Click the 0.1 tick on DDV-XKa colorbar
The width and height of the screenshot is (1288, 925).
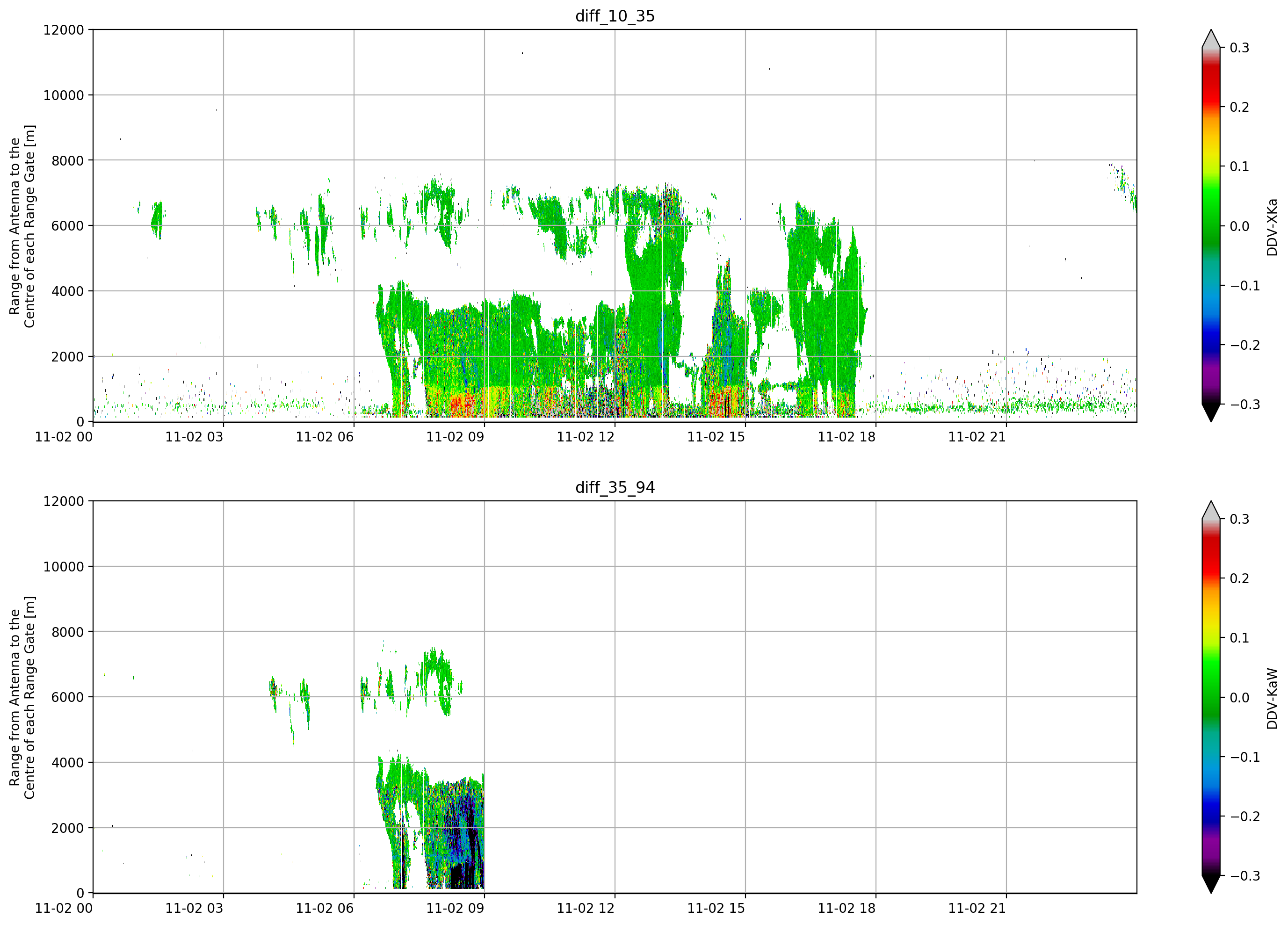(x=1240, y=167)
